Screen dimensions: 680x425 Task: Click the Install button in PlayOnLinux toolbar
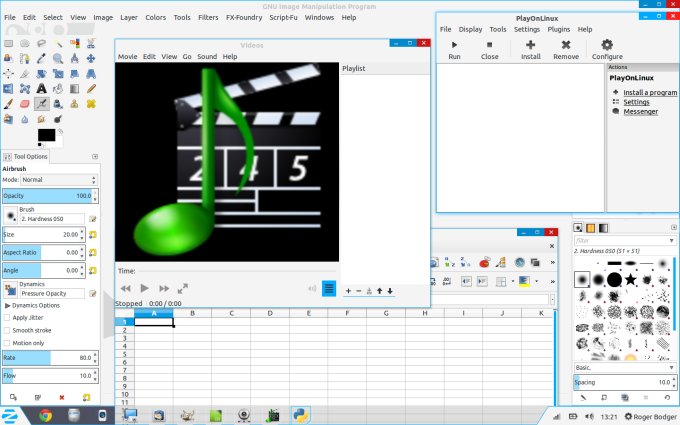[530, 49]
